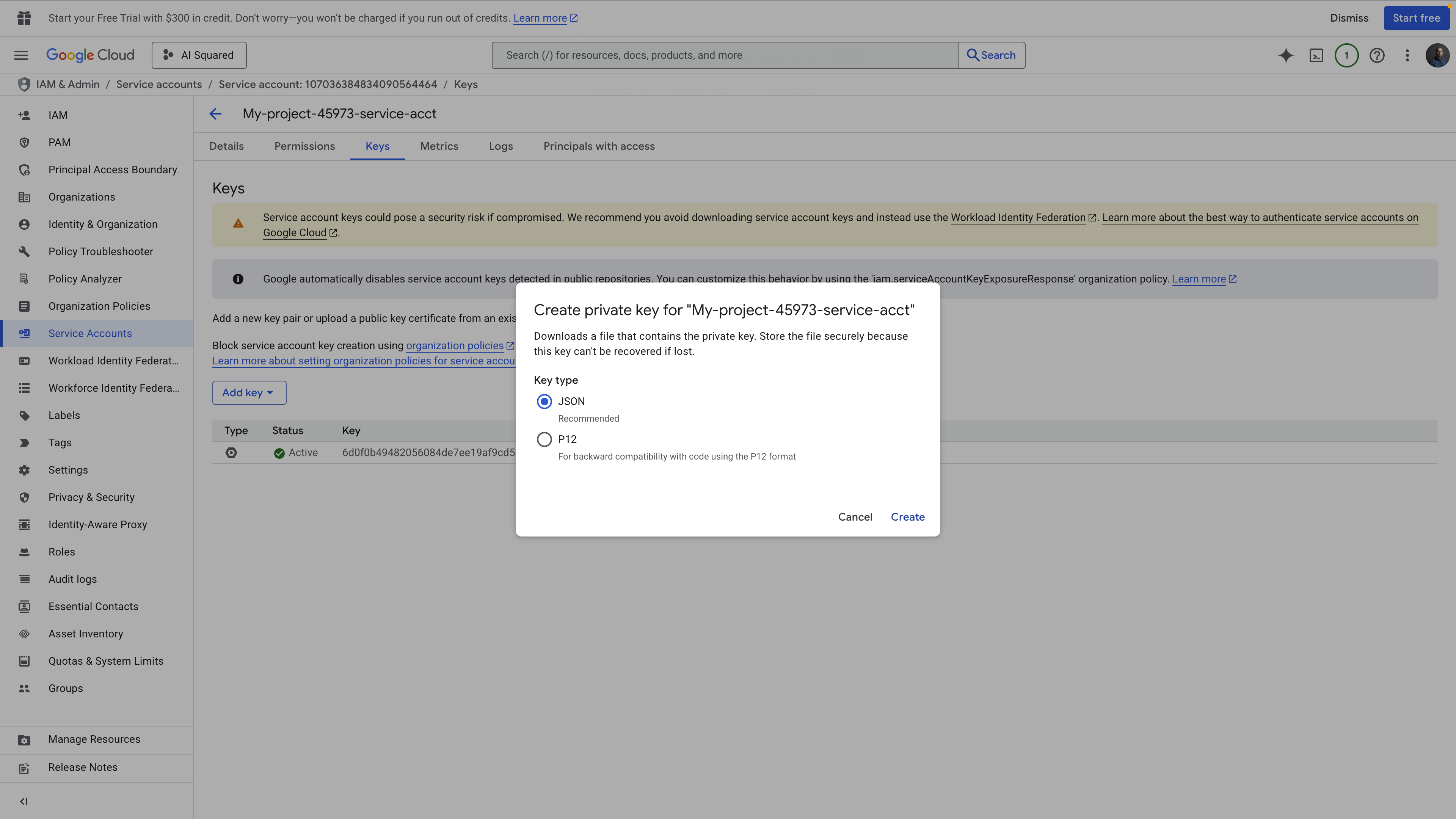Go back using the blue arrow
1456x819 pixels.
click(x=215, y=114)
